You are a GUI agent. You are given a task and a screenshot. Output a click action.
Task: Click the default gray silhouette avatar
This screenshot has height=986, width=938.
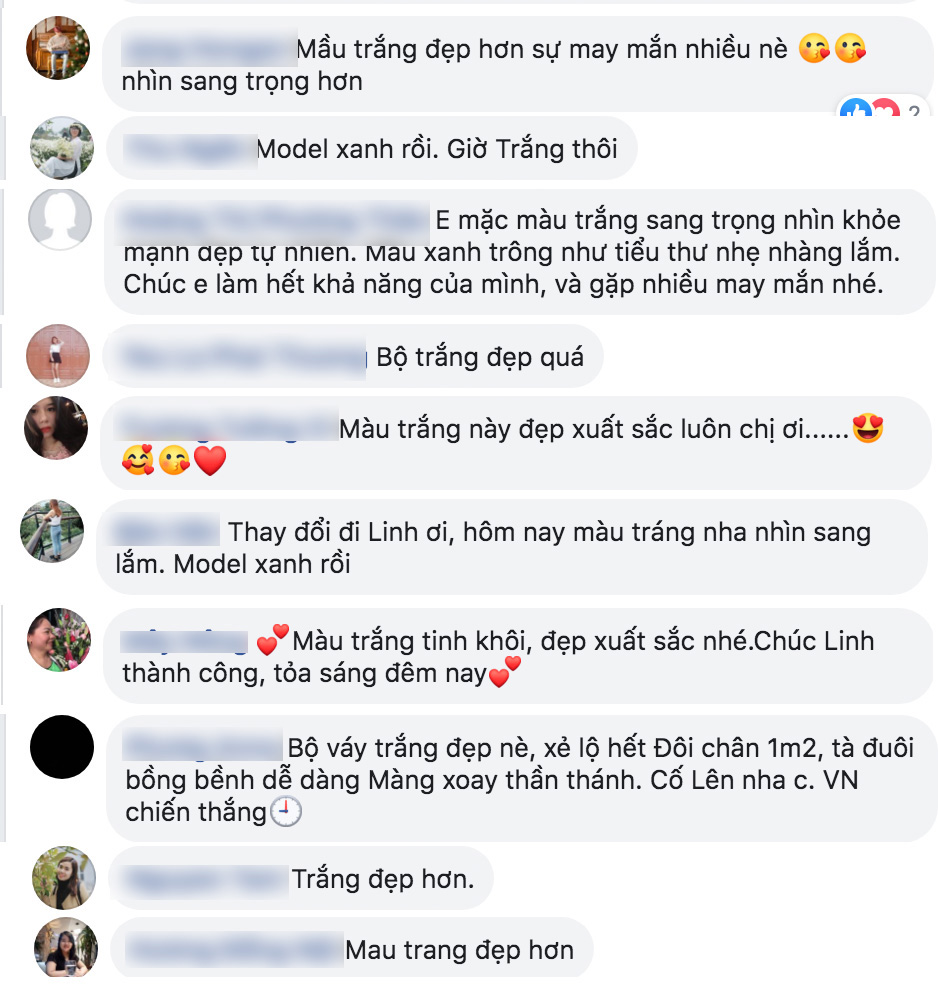(x=60, y=219)
